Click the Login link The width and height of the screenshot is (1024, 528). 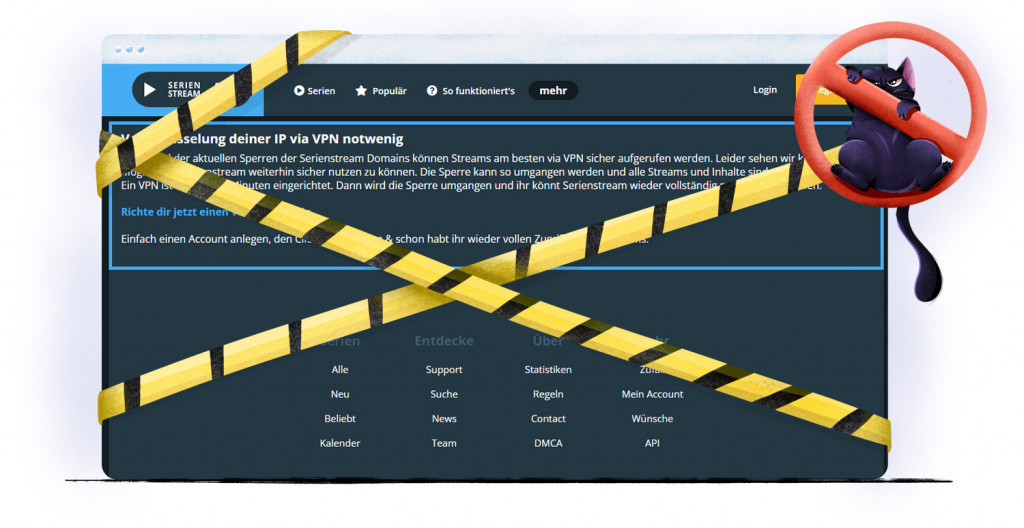(x=765, y=90)
